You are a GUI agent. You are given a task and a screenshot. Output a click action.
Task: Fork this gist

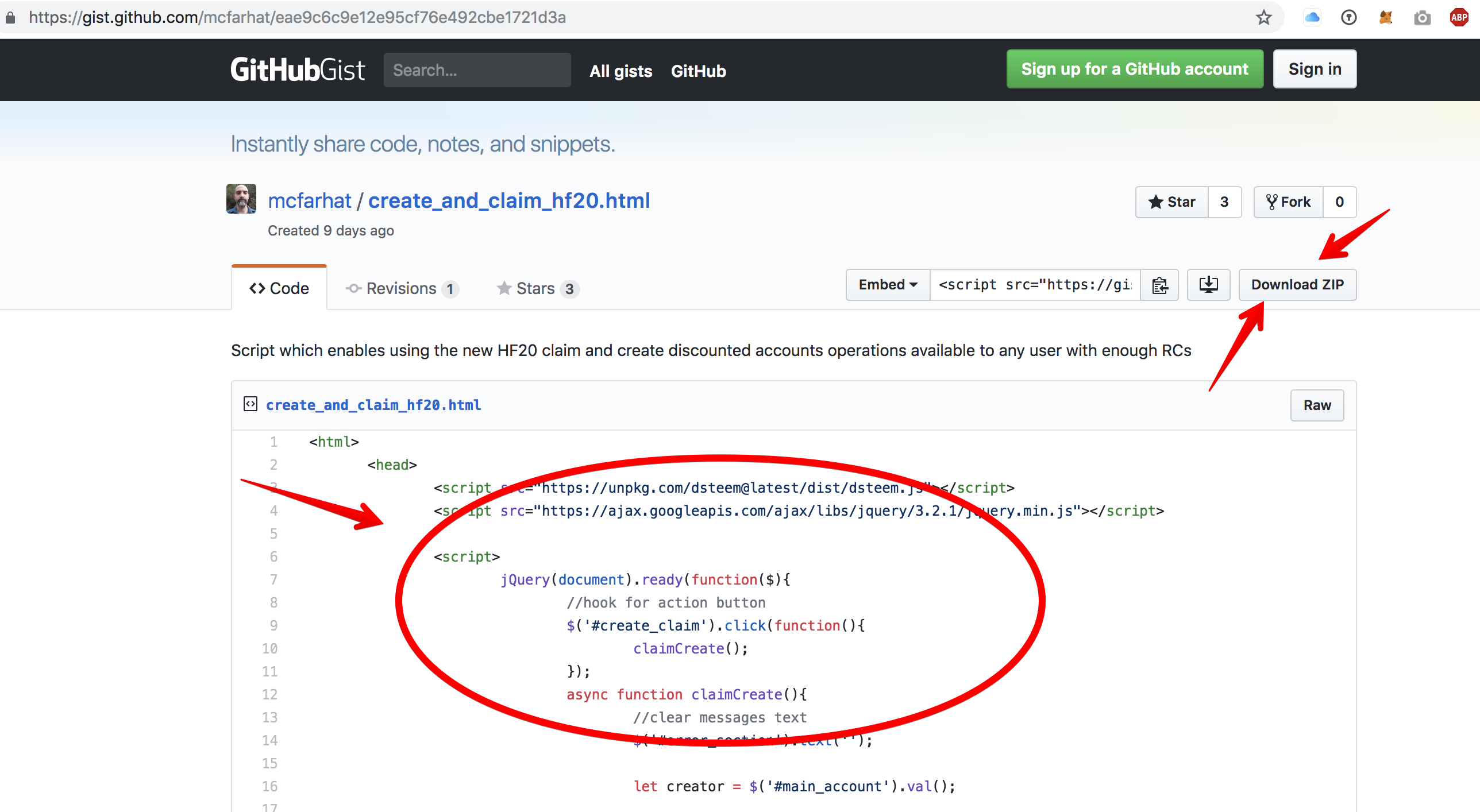tap(1289, 202)
